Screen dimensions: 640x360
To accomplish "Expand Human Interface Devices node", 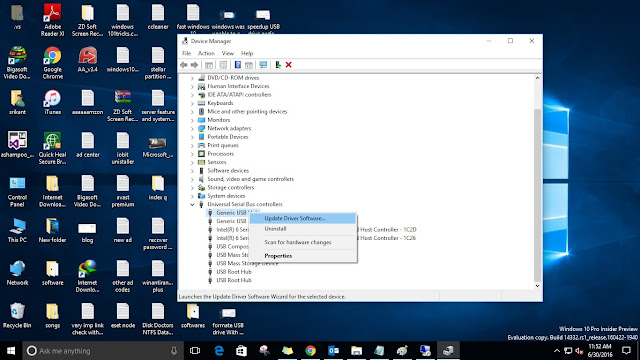I will [x=192, y=86].
